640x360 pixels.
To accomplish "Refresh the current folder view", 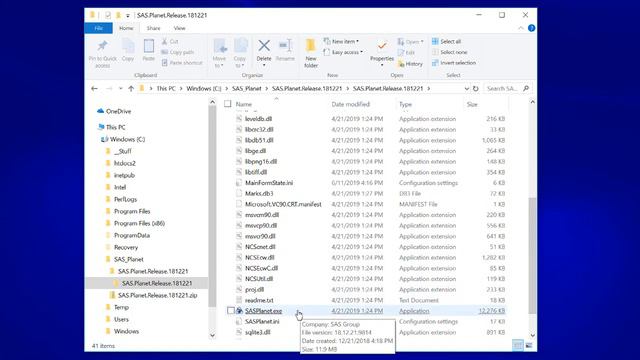I will click(476, 89).
